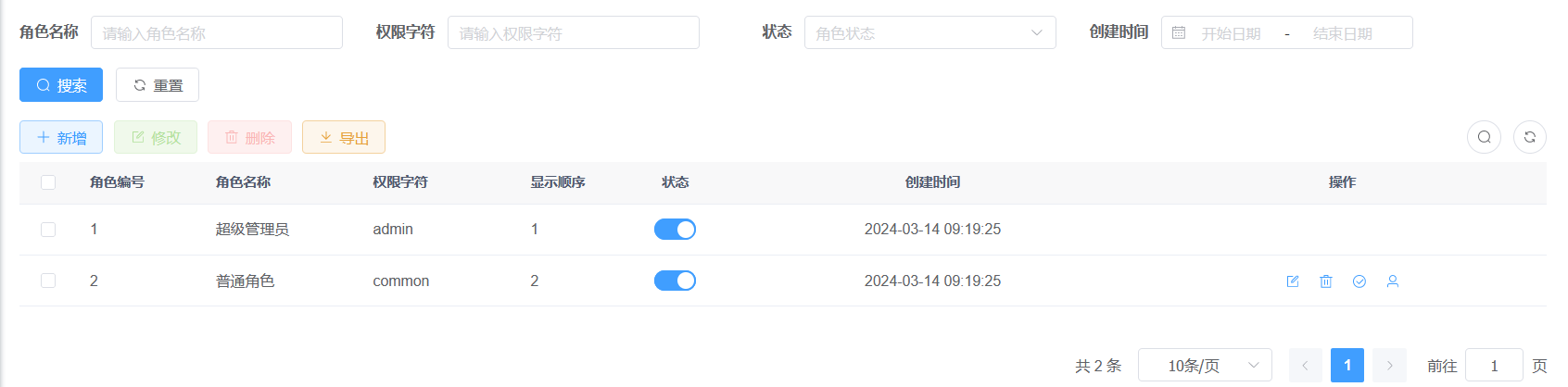Click the 重置 reset button
The width and height of the screenshot is (1568, 387).
click(158, 85)
